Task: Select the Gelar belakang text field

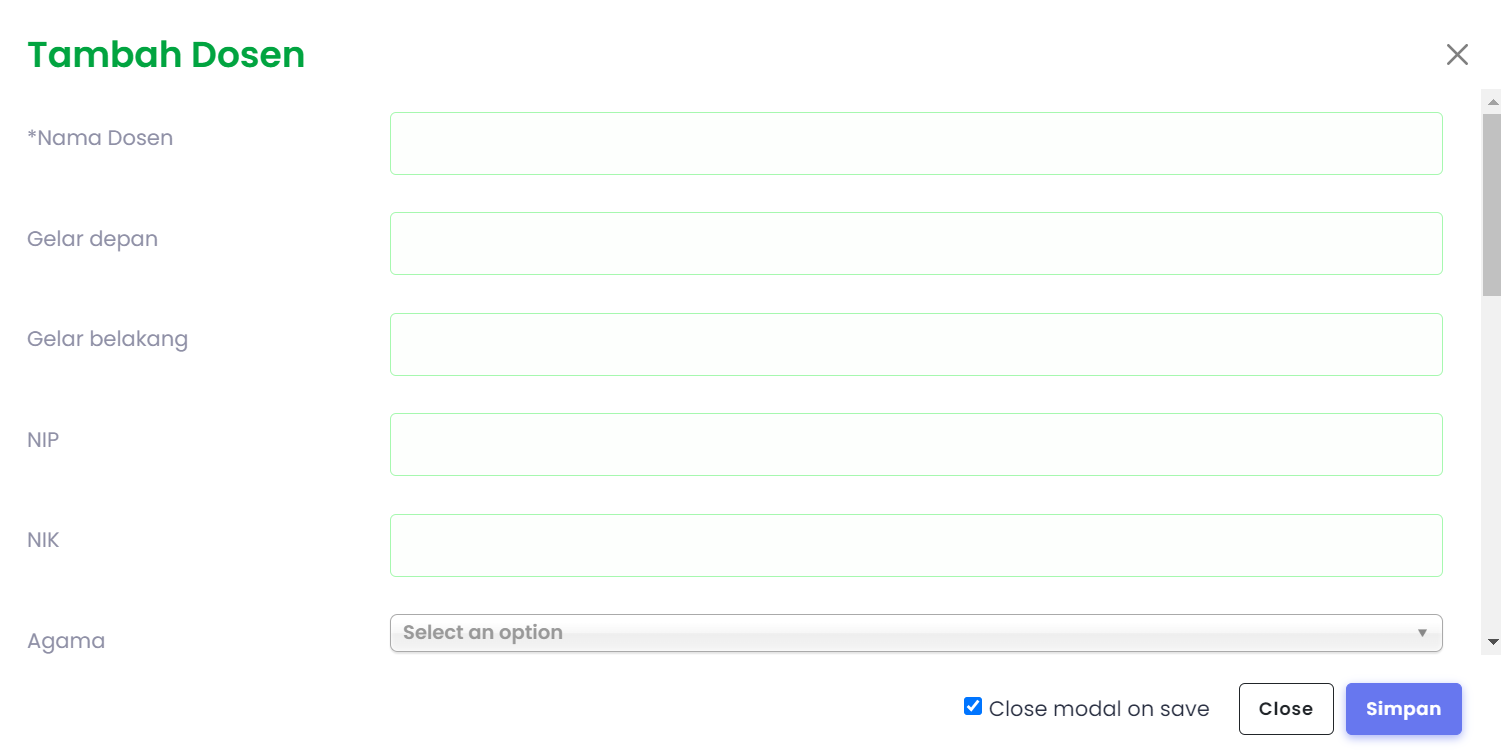Action: click(916, 344)
